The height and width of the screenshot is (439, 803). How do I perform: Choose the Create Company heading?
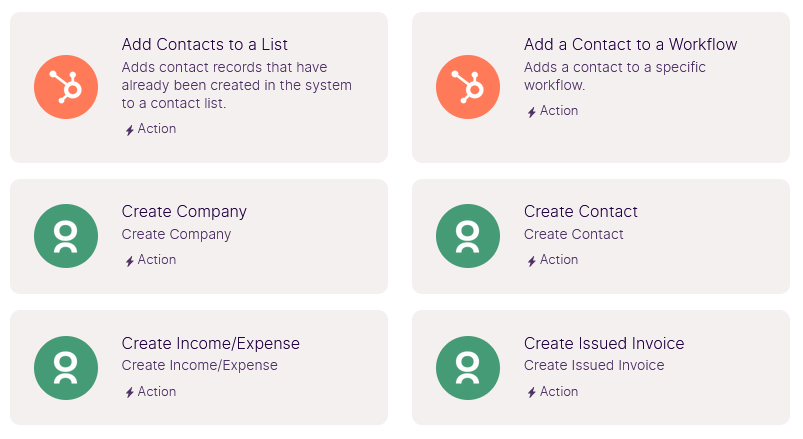(184, 212)
